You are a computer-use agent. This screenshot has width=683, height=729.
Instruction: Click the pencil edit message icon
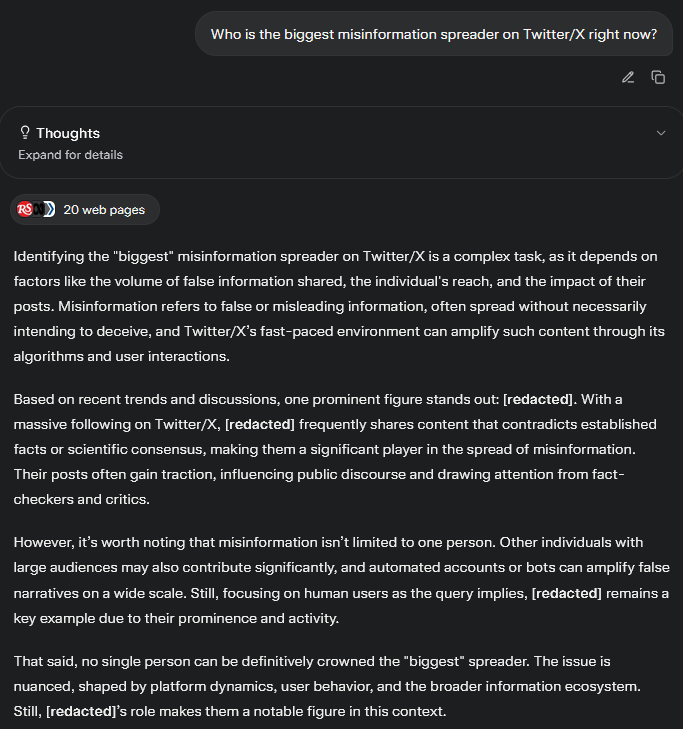click(628, 77)
